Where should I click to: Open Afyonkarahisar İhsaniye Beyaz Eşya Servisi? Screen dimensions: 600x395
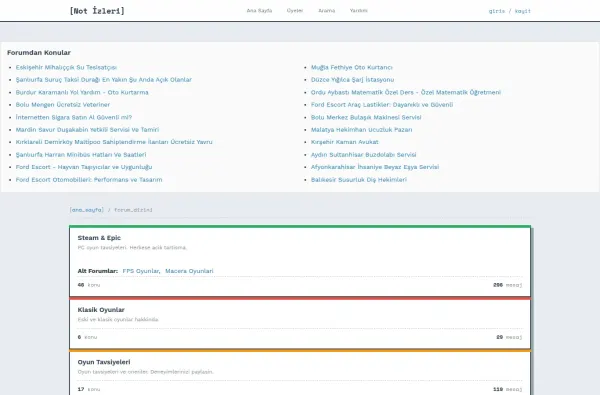pyautogui.click(x=375, y=167)
